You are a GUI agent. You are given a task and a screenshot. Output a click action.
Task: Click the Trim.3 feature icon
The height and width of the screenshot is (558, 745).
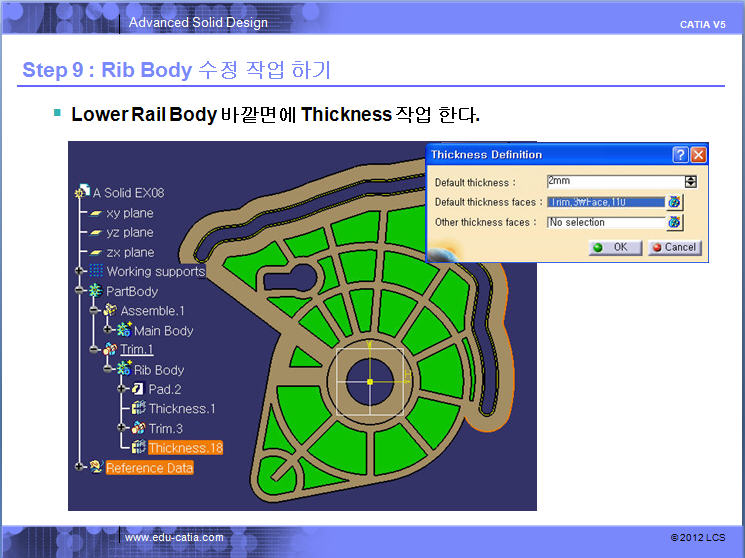point(138,428)
